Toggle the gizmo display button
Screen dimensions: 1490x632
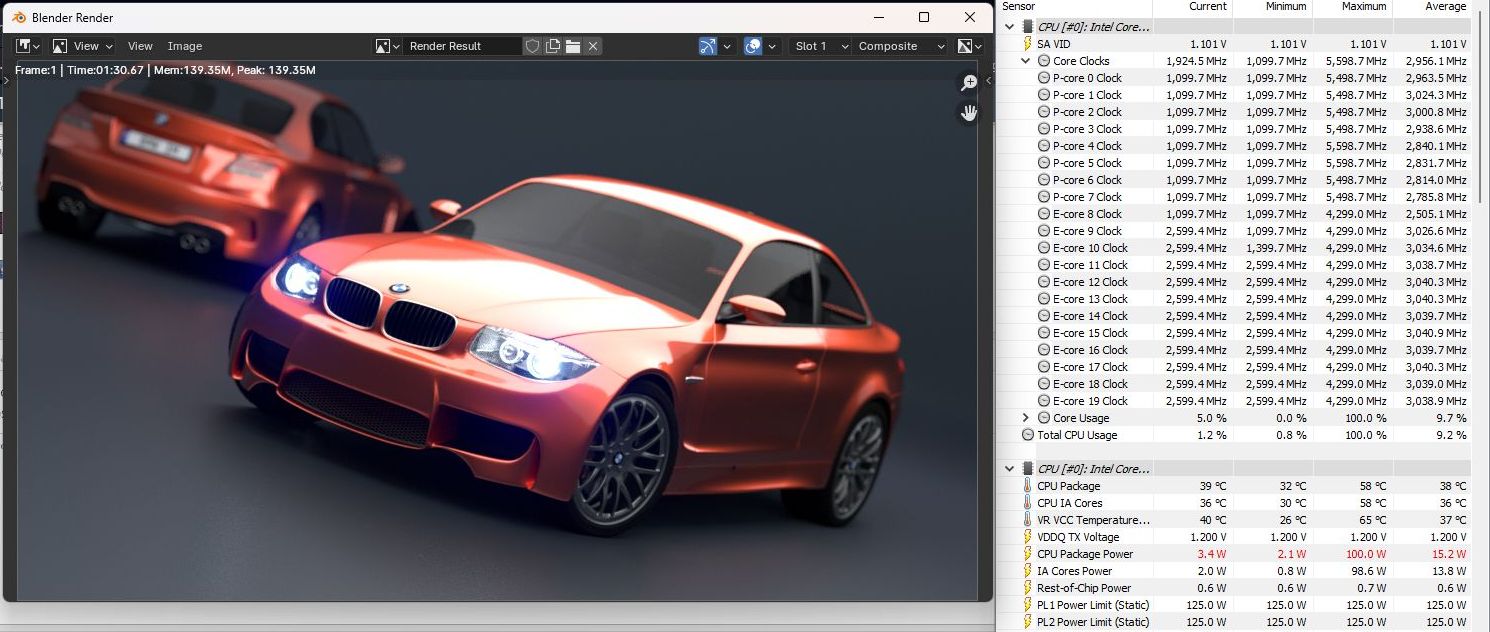(x=708, y=46)
